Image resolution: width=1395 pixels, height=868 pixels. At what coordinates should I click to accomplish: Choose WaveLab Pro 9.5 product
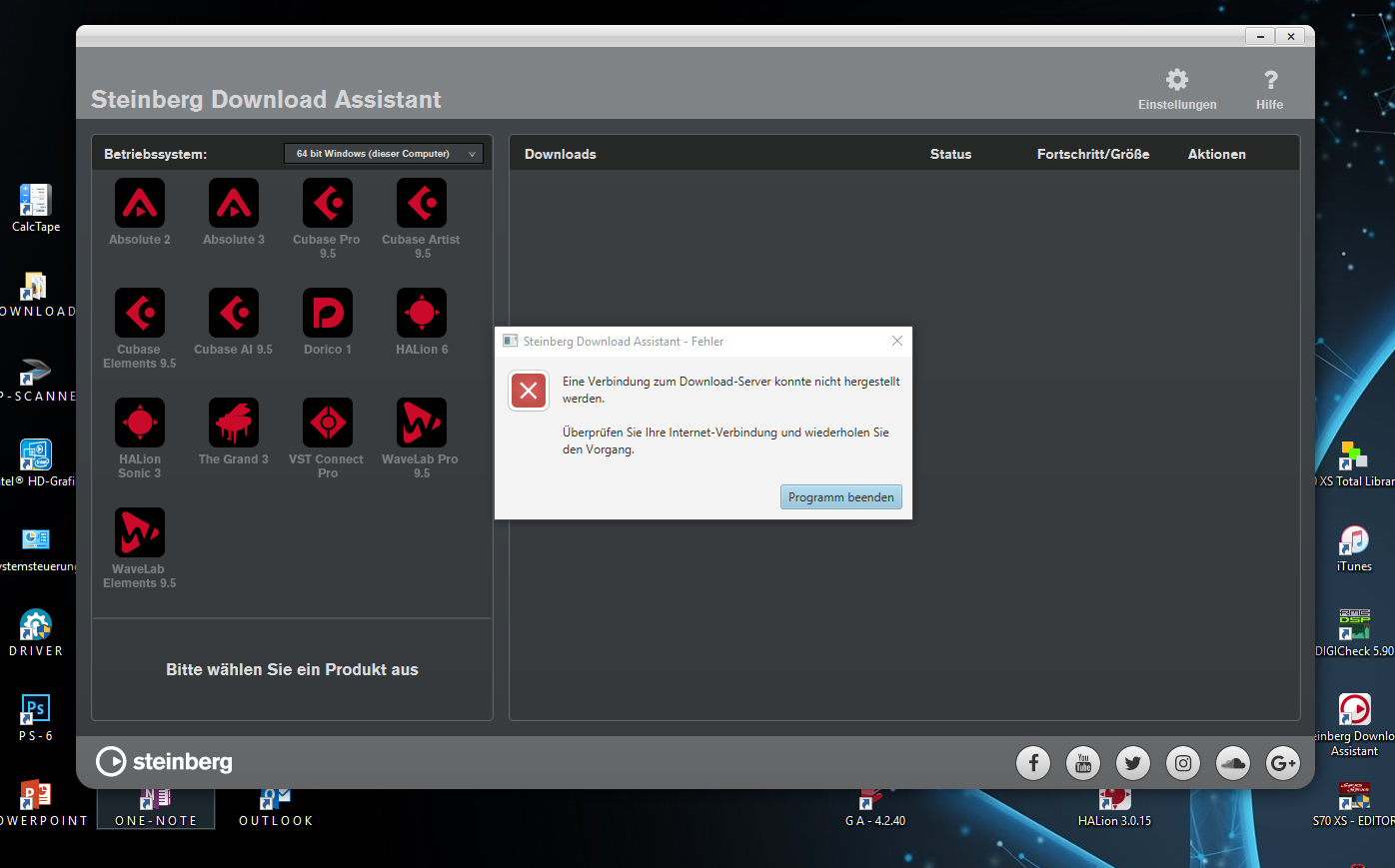(x=422, y=423)
